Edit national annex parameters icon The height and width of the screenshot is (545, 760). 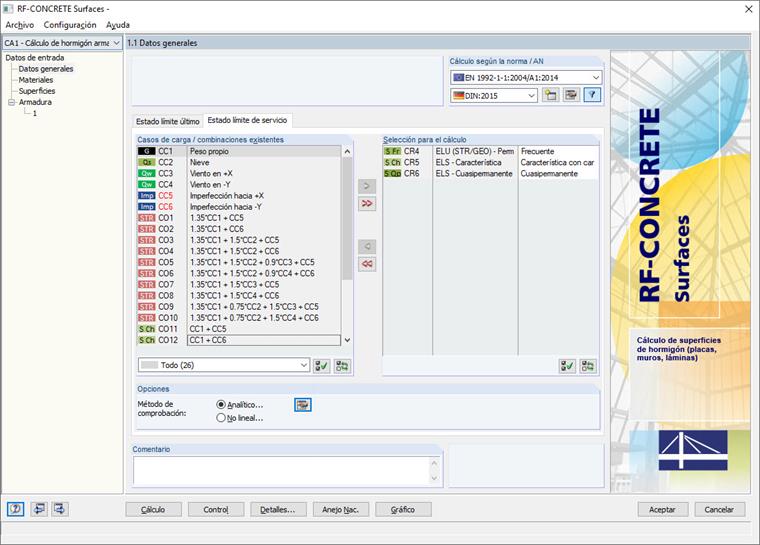[x=571, y=95]
